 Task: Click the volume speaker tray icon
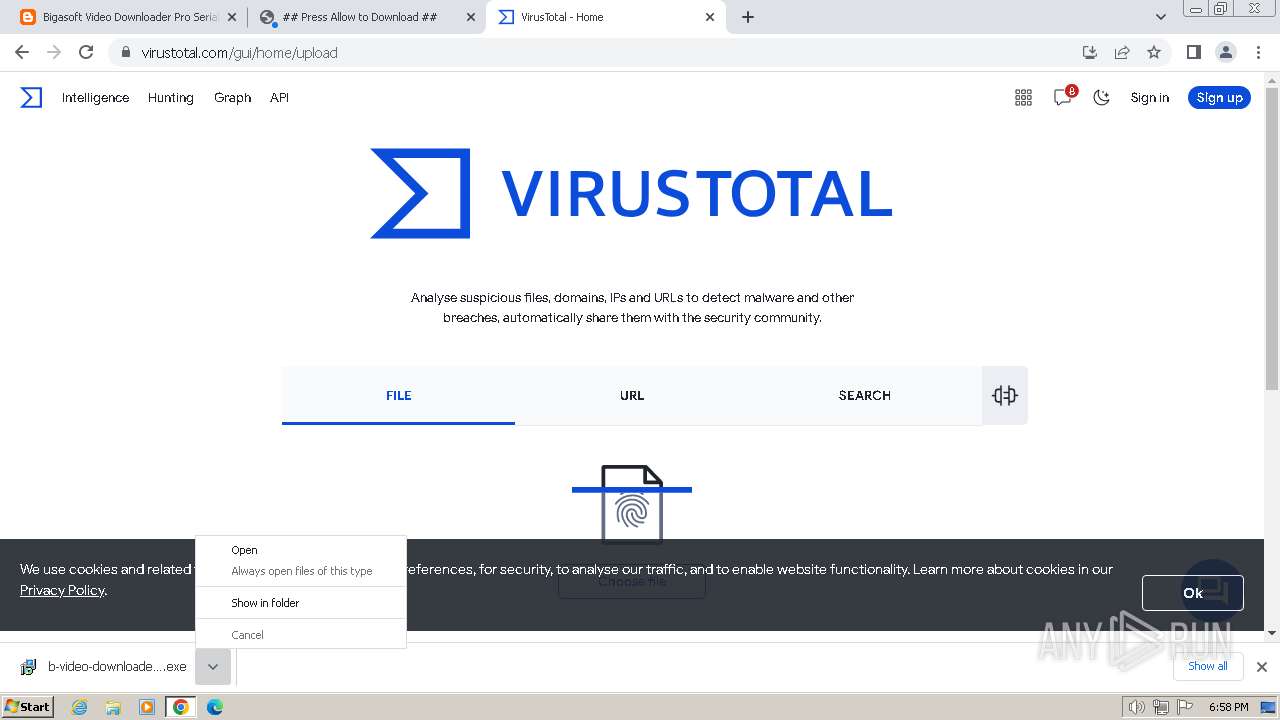(x=1137, y=707)
